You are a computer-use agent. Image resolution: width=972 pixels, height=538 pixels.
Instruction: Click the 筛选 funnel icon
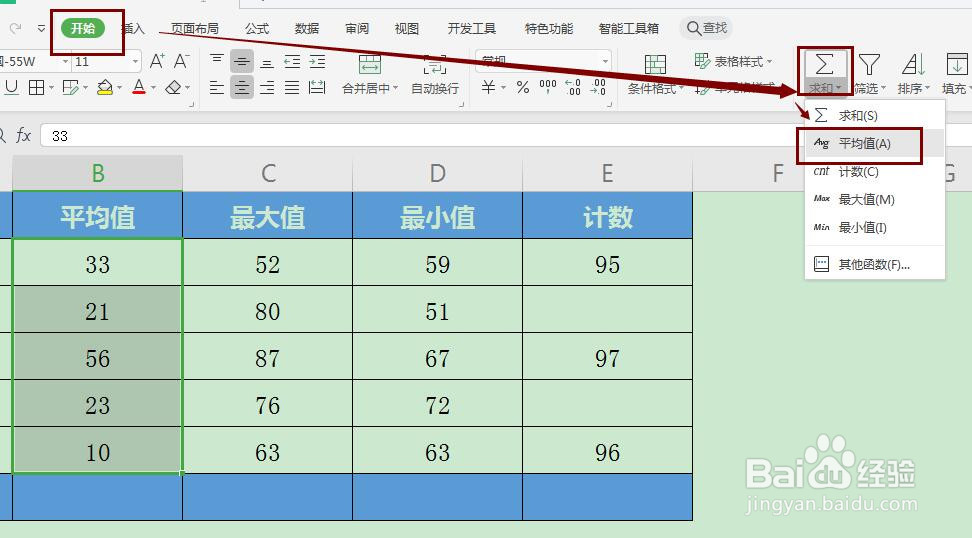pos(869,64)
